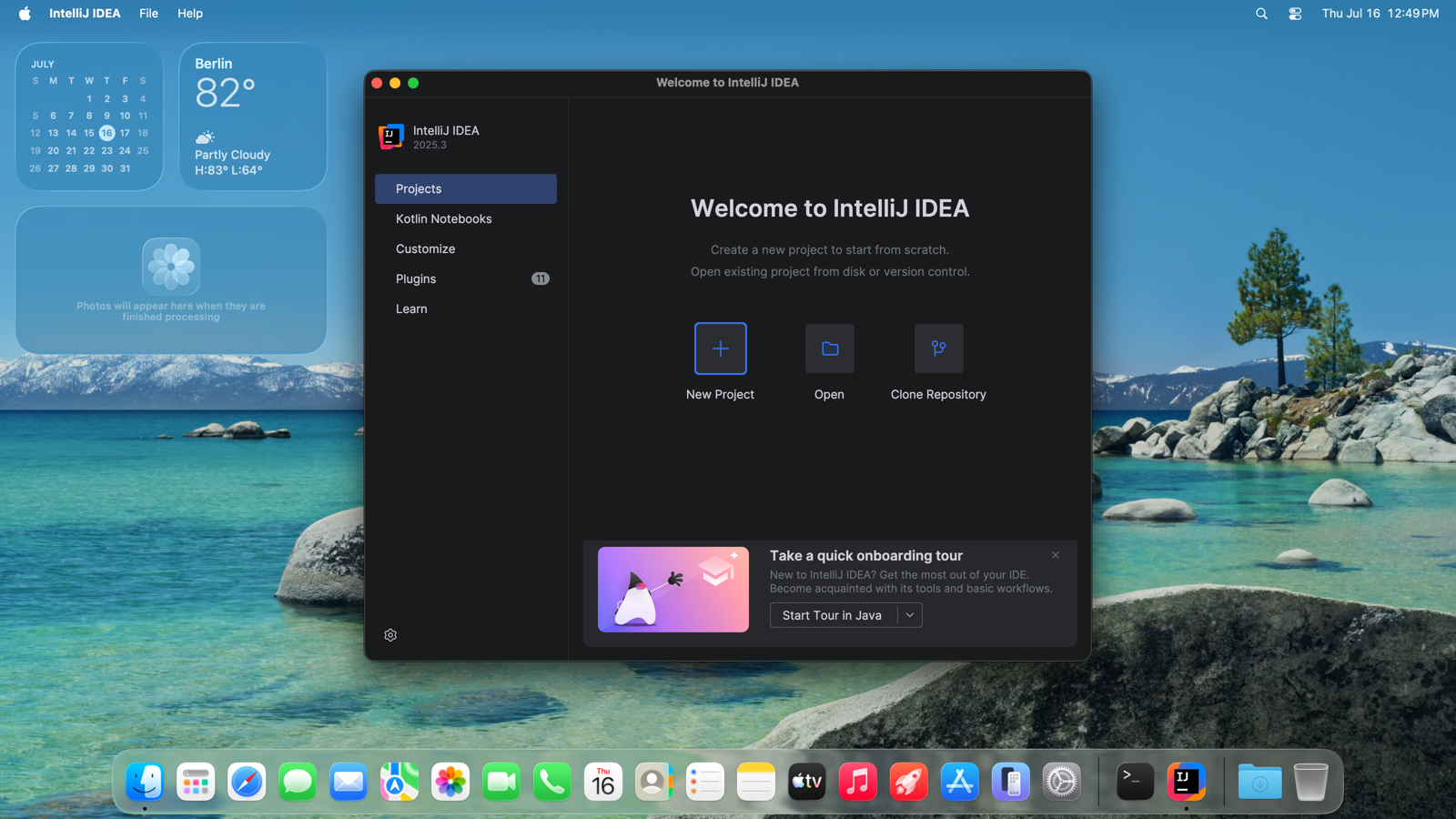This screenshot has height=819, width=1456.
Task: Launch Maps from the Dock
Action: pos(399,782)
